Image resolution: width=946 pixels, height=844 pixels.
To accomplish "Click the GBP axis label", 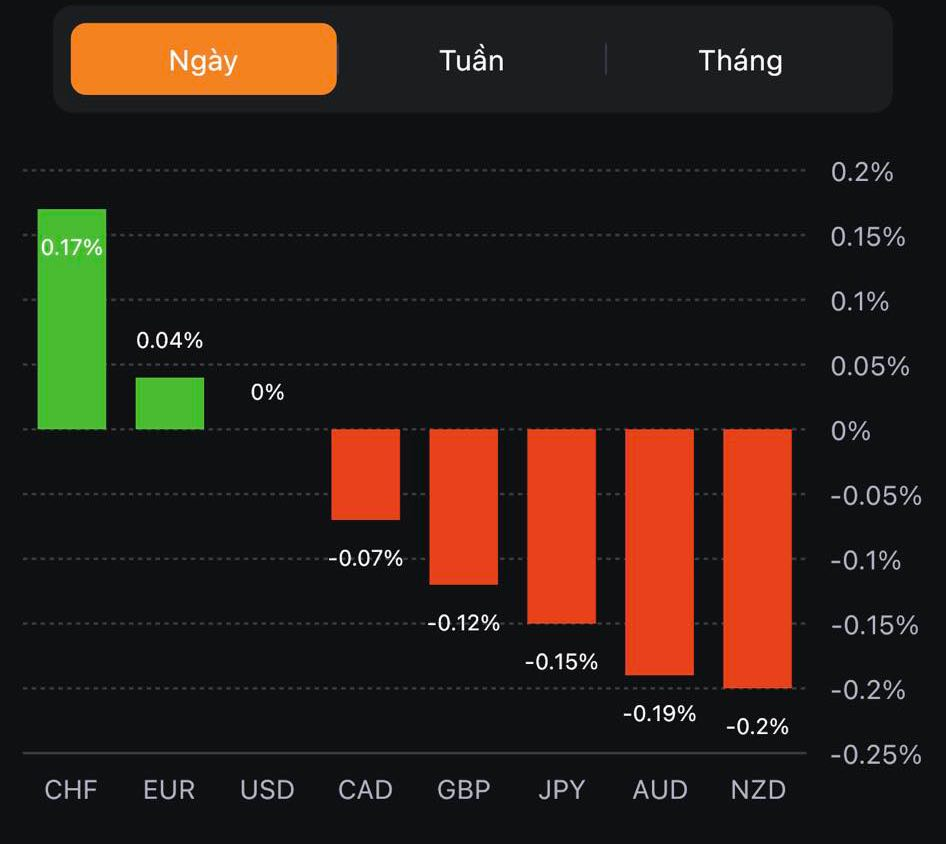I will pos(464,790).
